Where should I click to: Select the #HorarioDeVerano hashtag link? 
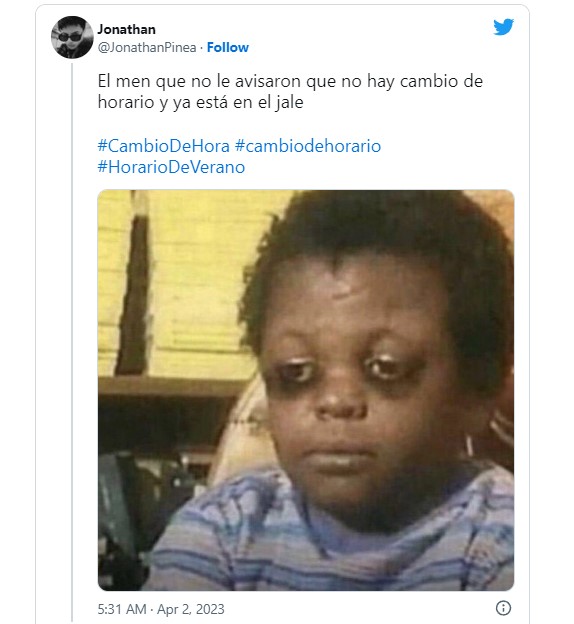pyautogui.click(x=171, y=167)
